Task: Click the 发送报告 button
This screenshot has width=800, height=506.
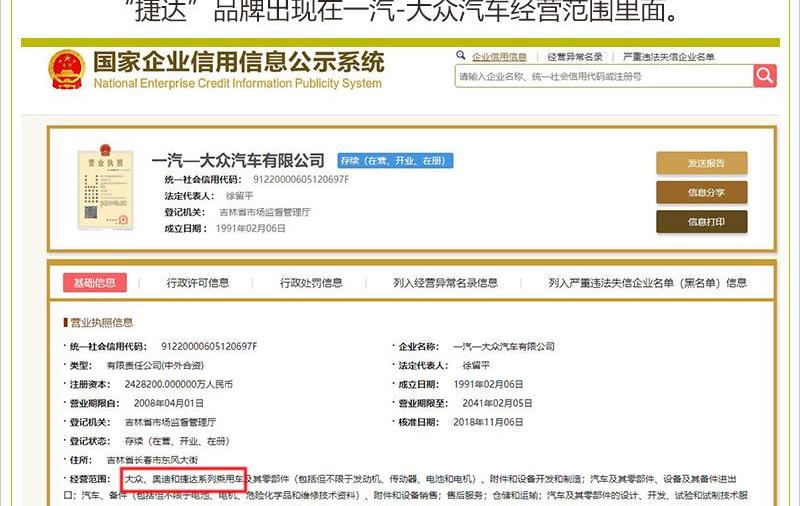Action: pyautogui.click(x=702, y=163)
